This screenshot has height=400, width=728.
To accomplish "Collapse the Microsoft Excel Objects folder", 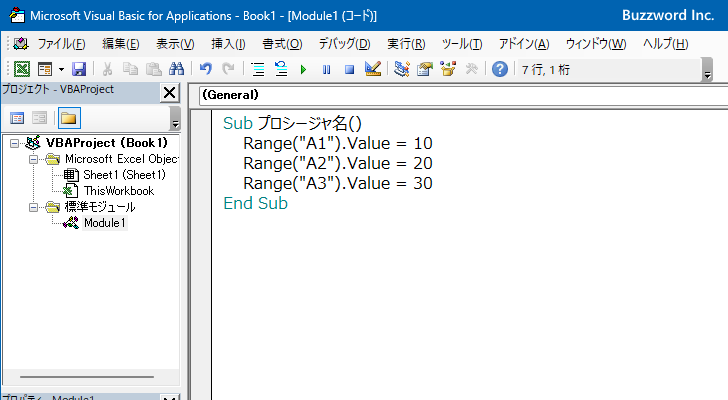I will 33,160.
